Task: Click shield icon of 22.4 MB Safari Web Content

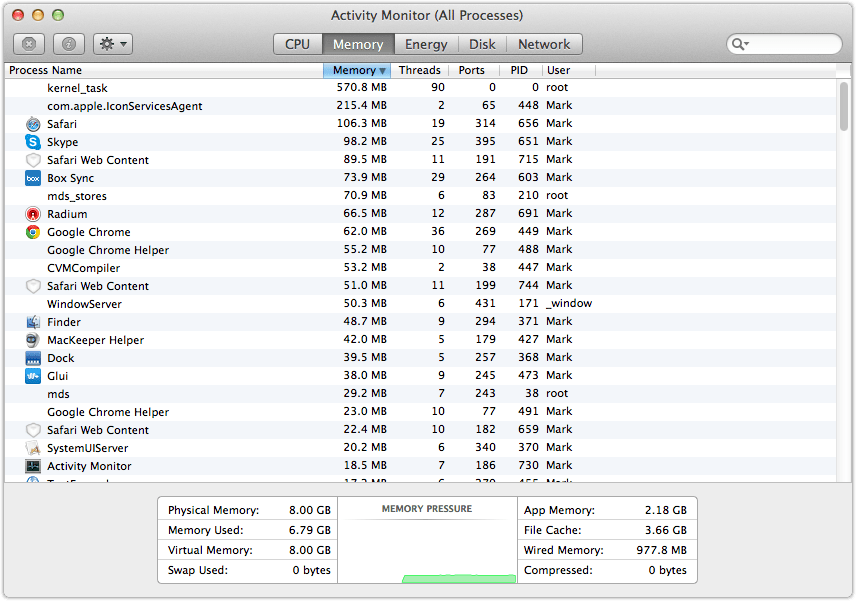Action: 33,430
